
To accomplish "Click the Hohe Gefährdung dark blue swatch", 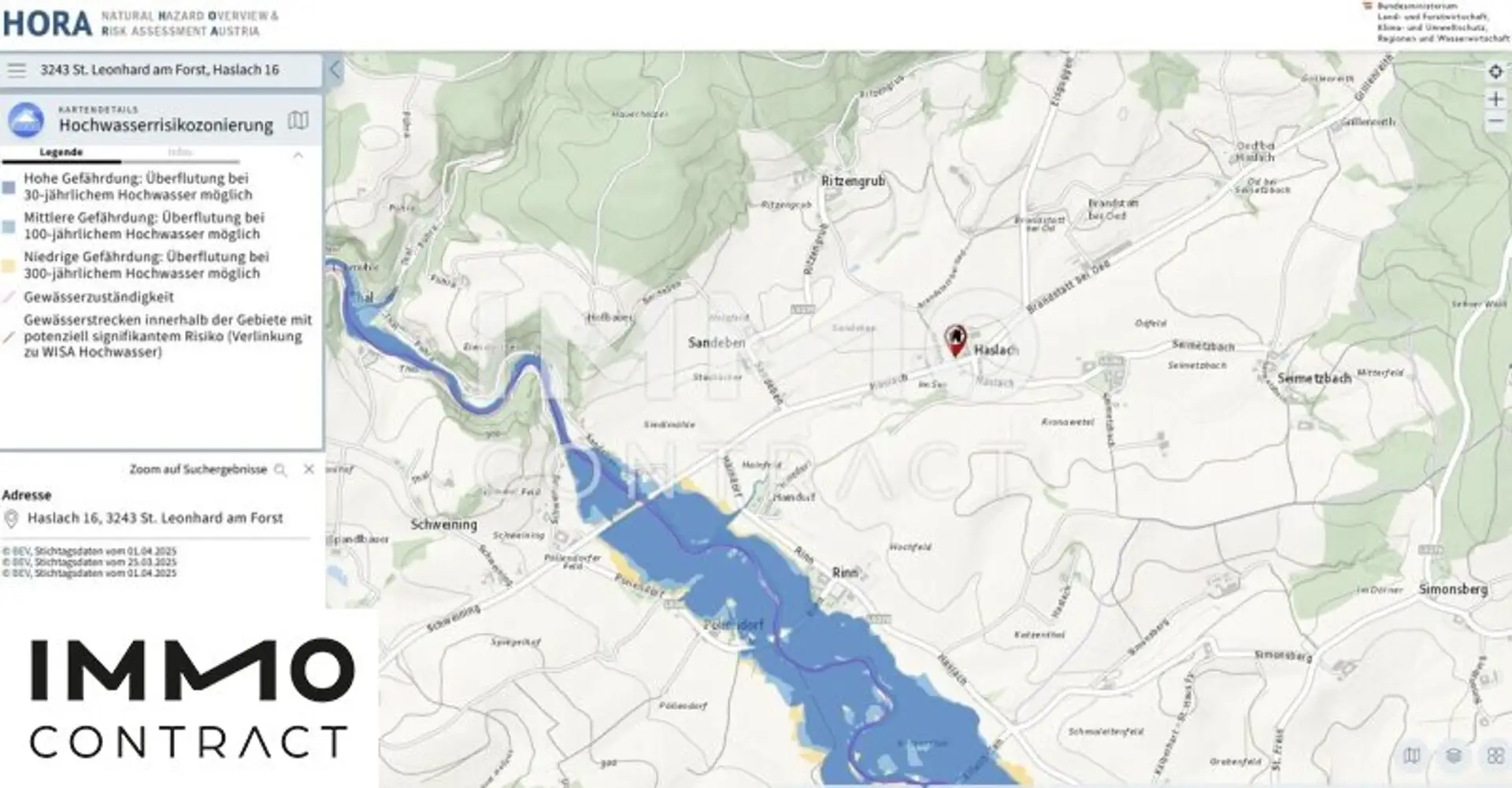I will tap(9, 187).
